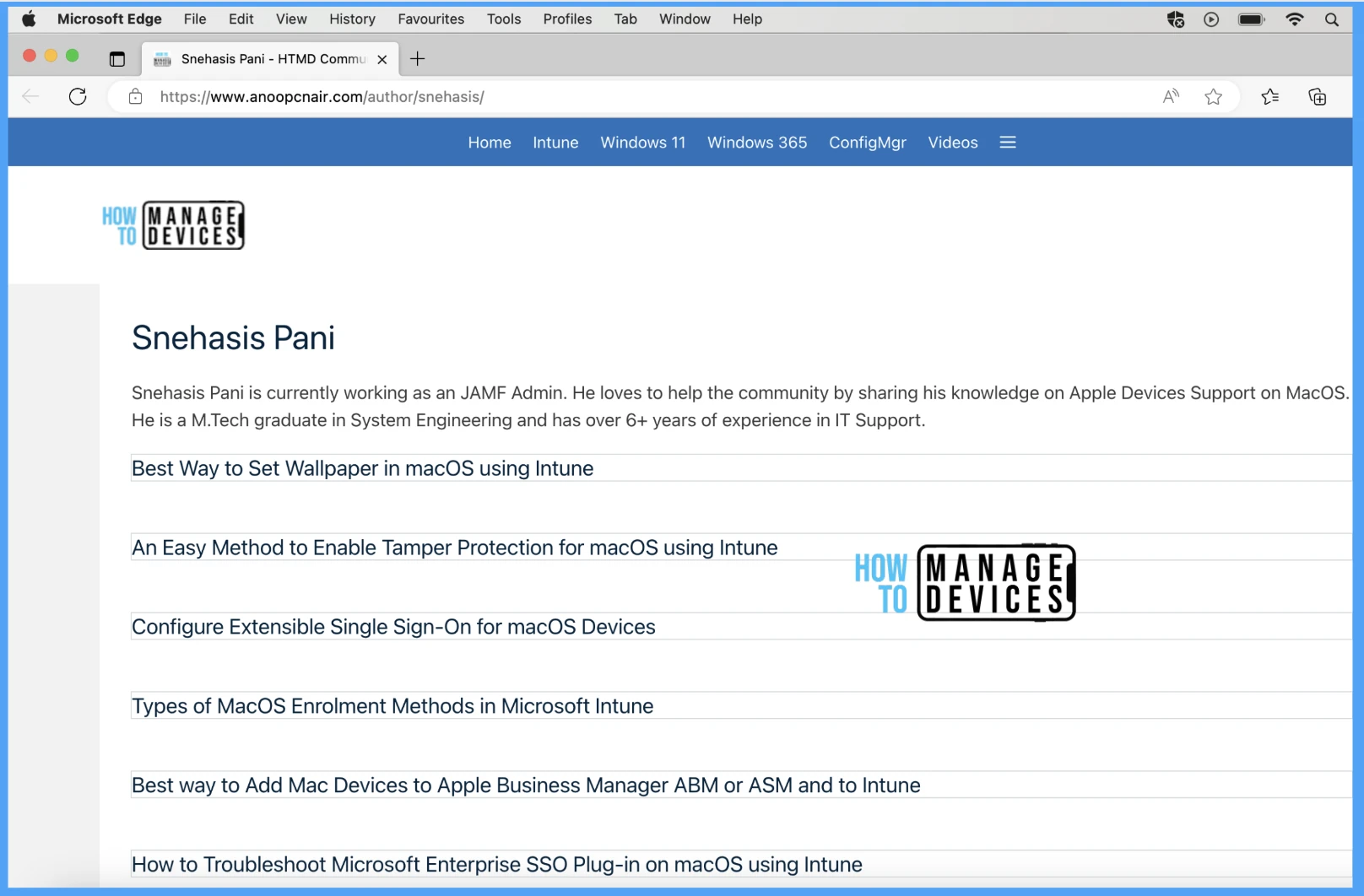Open the Favourites menu
Screen dimensions: 1364x896
tap(431, 19)
